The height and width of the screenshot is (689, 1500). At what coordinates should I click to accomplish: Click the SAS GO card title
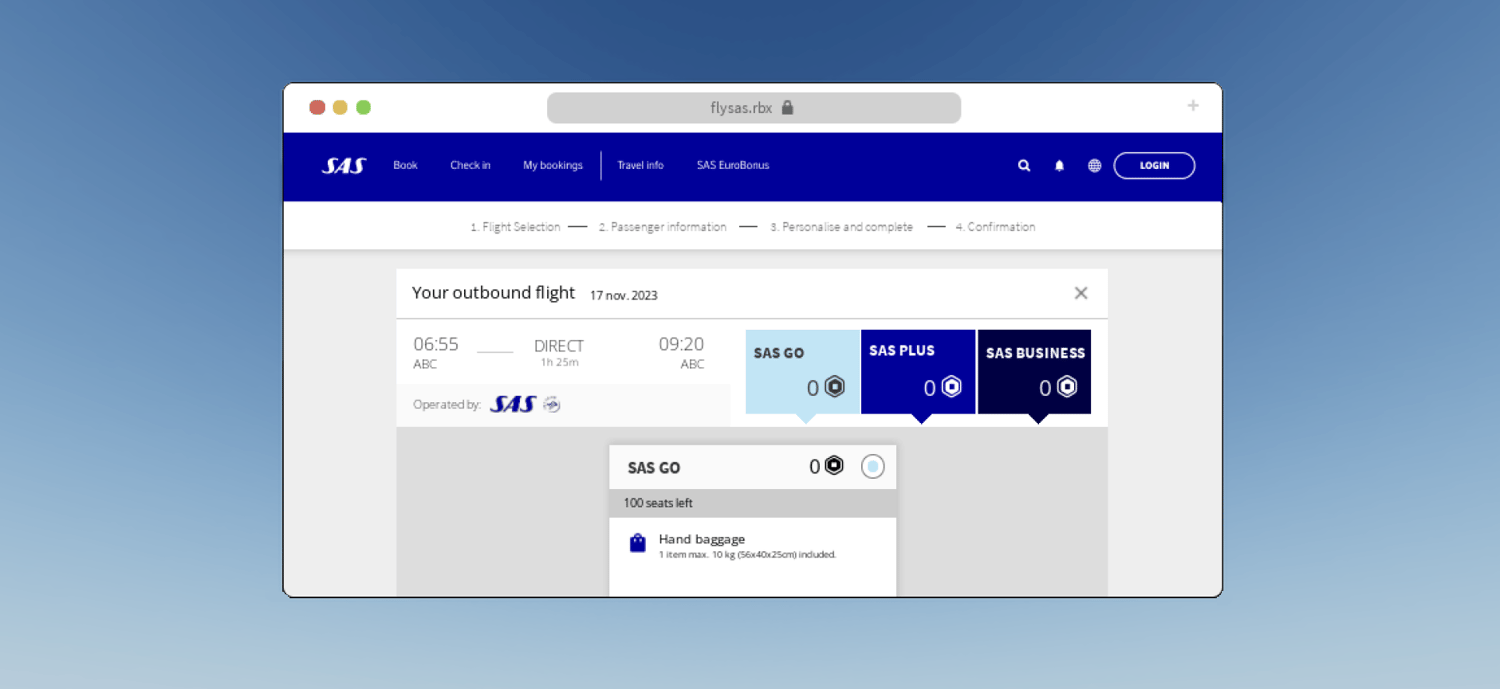[654, 468]
